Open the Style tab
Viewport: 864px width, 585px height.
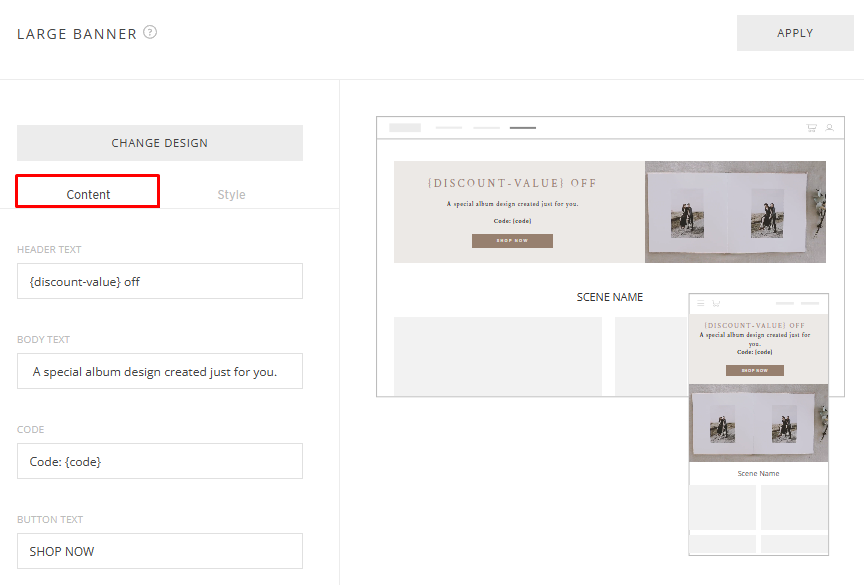pos(231,194)
